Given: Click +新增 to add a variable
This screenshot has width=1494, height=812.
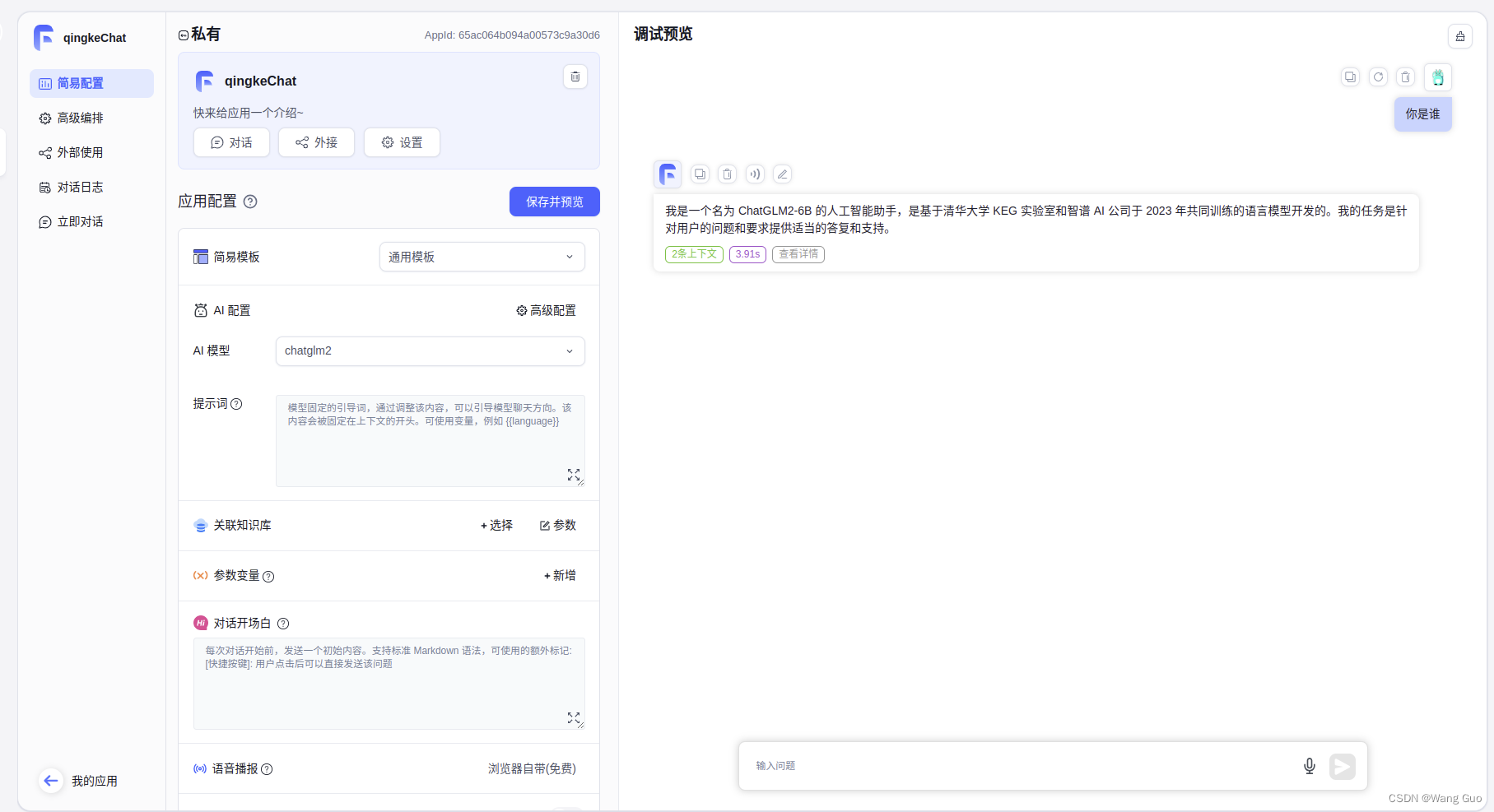Looking at the screenshot, I should (x=560, y=576).
